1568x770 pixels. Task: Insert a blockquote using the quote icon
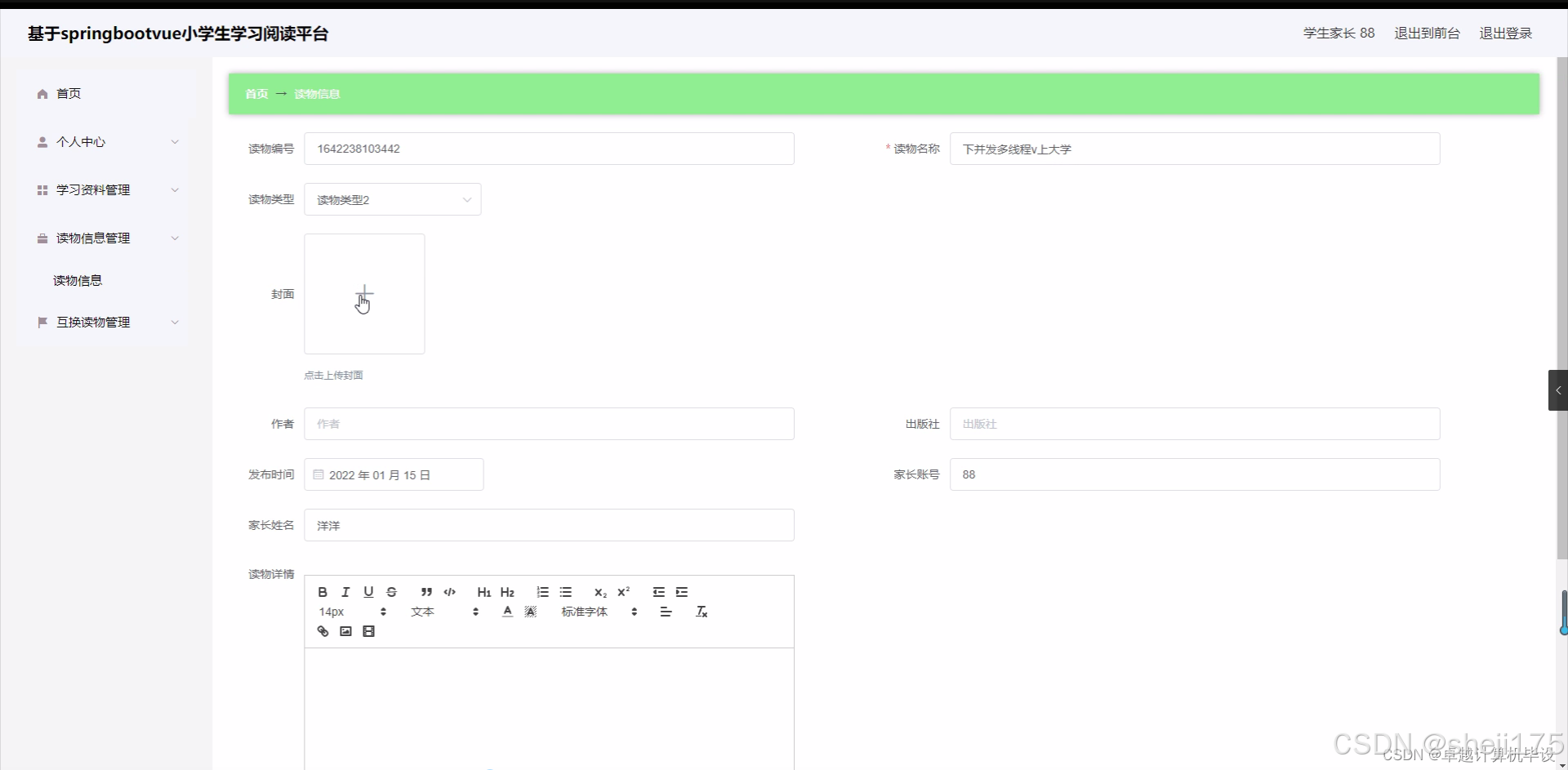(x=426, y=592)
